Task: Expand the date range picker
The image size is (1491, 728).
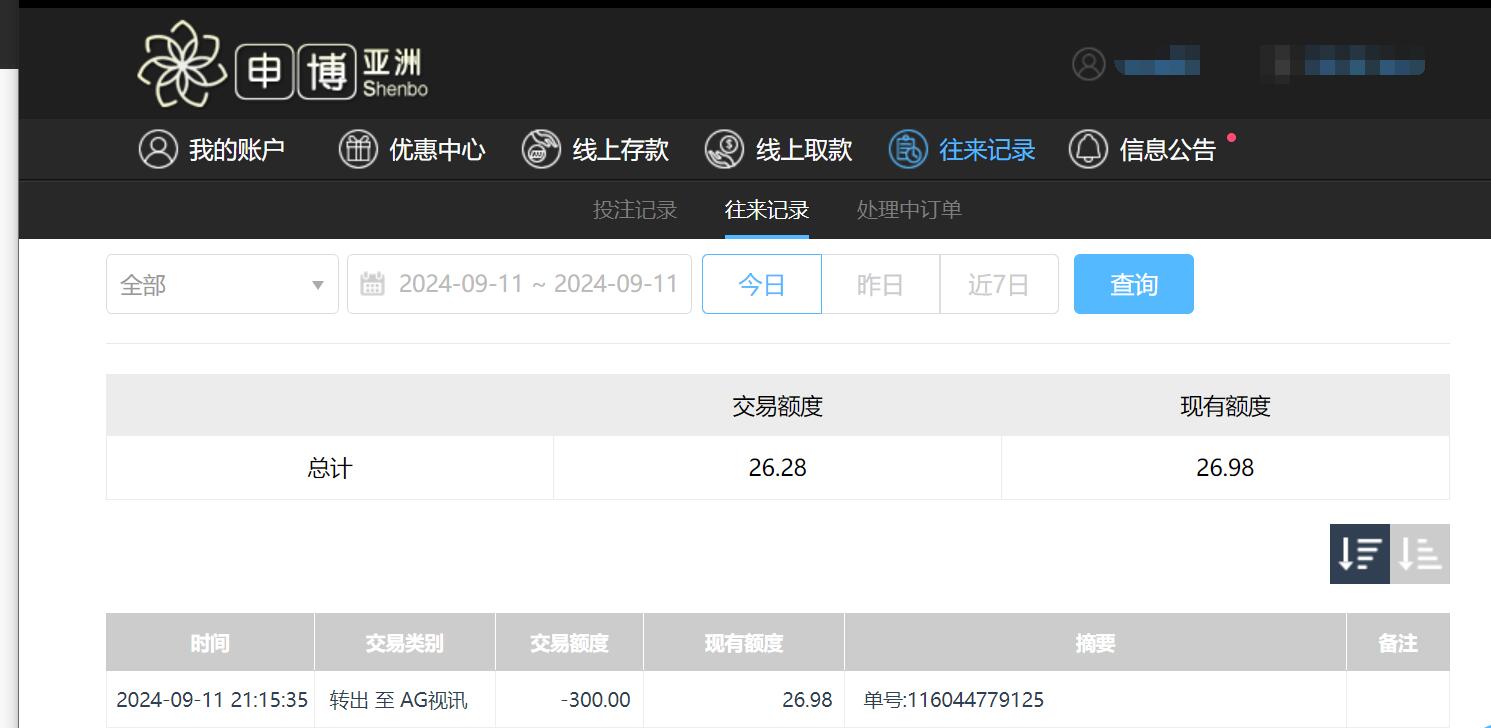Action: tap(519, 283)
